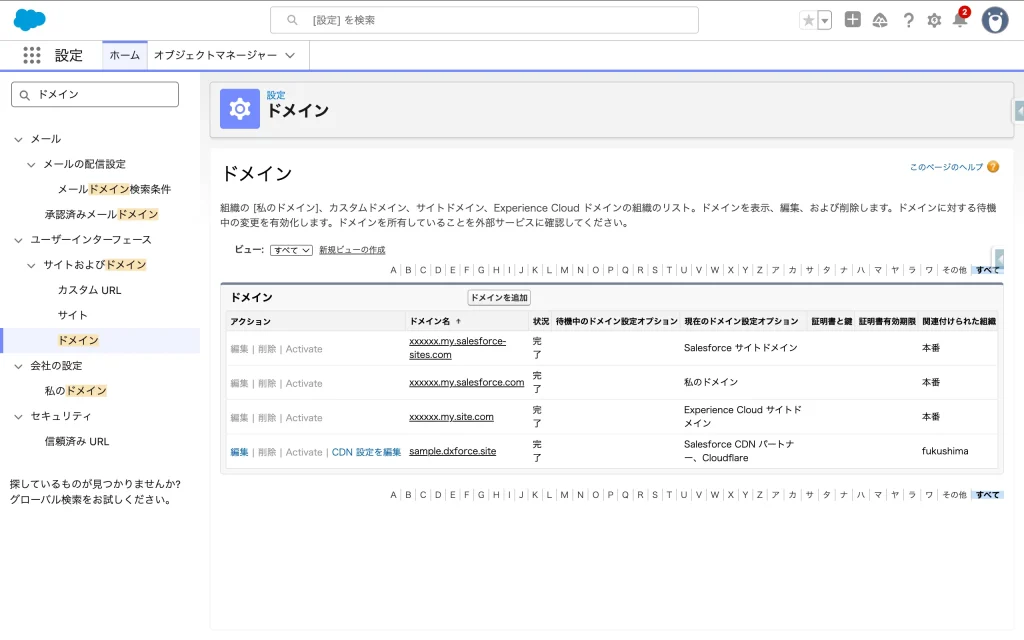
Task: Collapse the メール tree section
Action: pyautogui.click(x=18, y=139)
